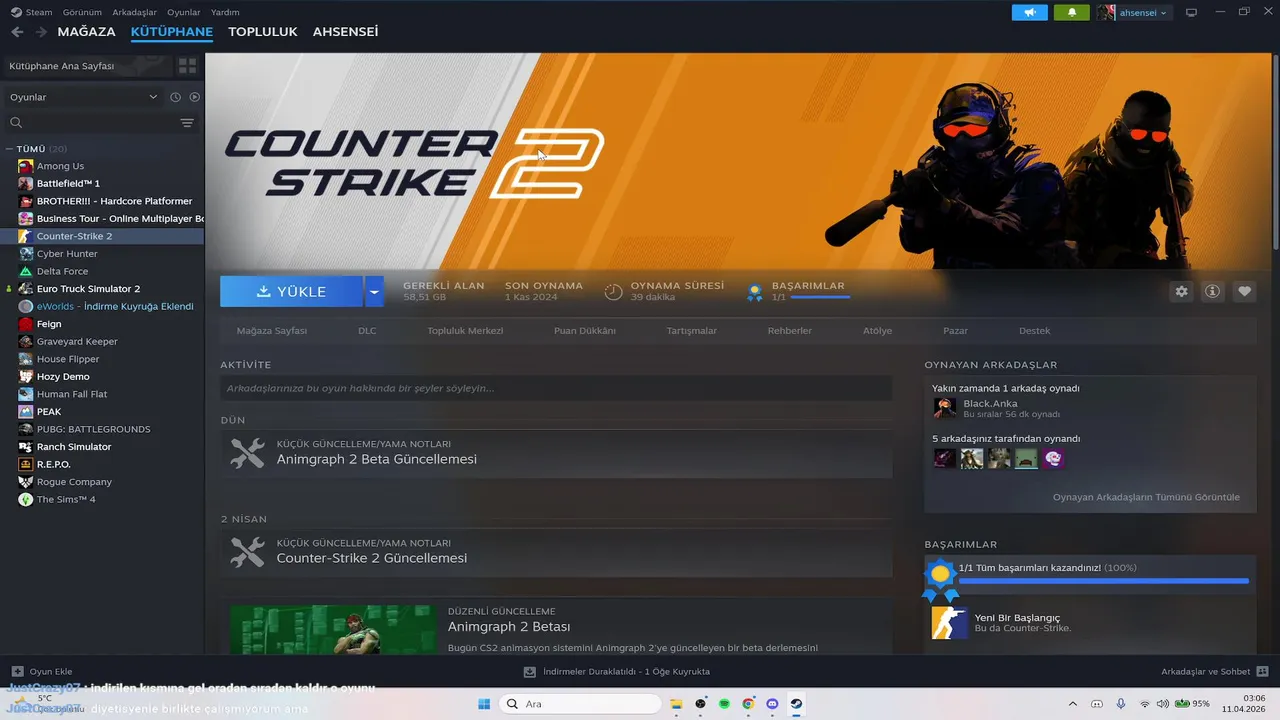
Task: Show hidden system tray icons
Action: click(x=1073, y=704)
